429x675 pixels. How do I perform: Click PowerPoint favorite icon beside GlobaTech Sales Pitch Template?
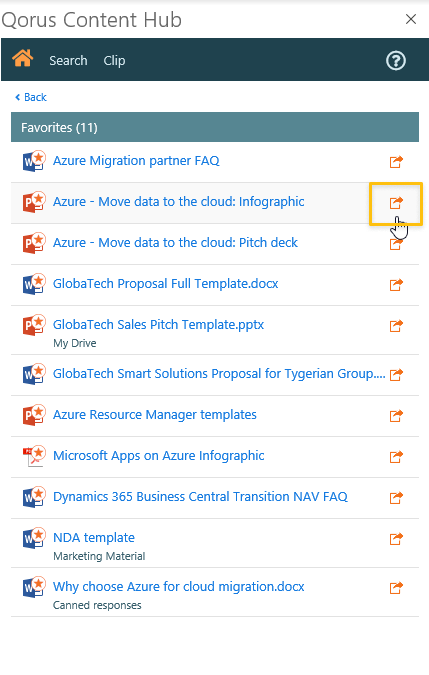click(34, 325)
